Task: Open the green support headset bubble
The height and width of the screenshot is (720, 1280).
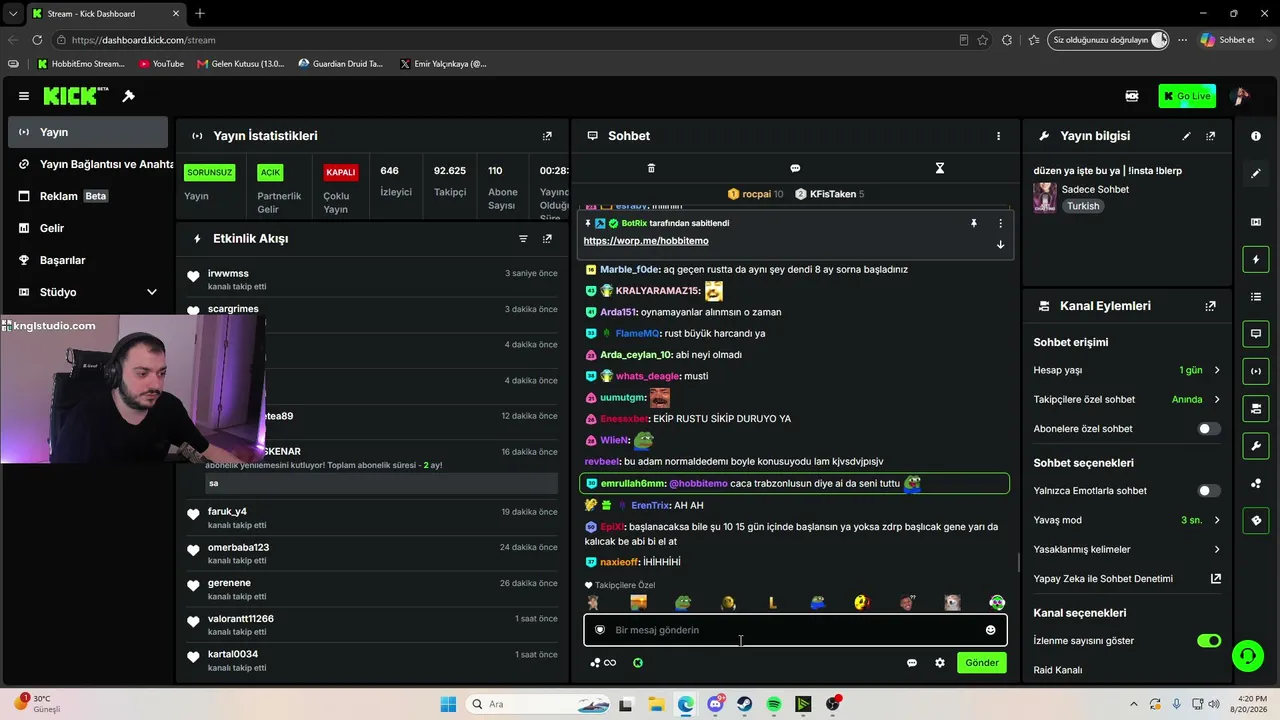Action: coord(1247,656)
